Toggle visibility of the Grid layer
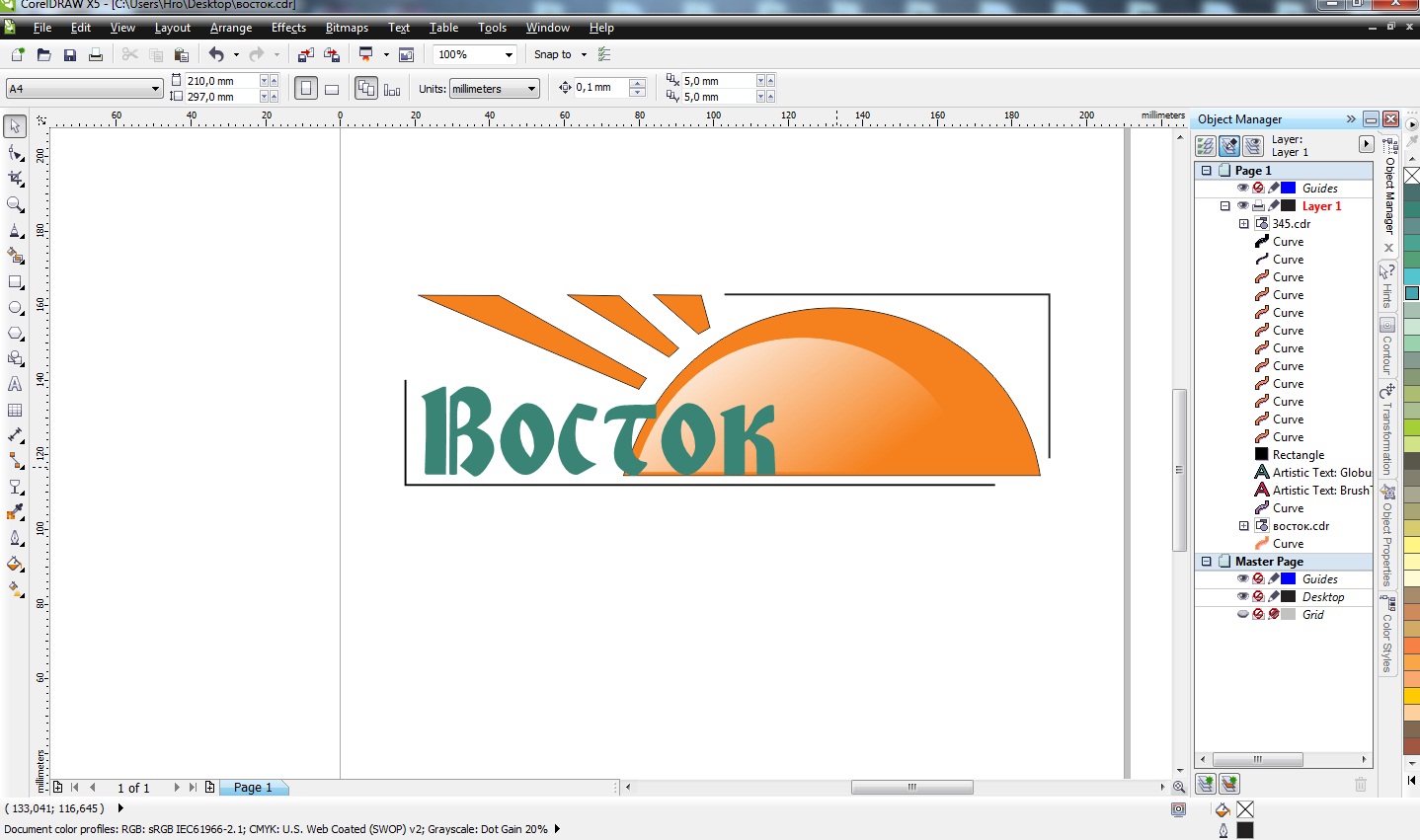The image size is (1420, 840). click(1242, 615)
